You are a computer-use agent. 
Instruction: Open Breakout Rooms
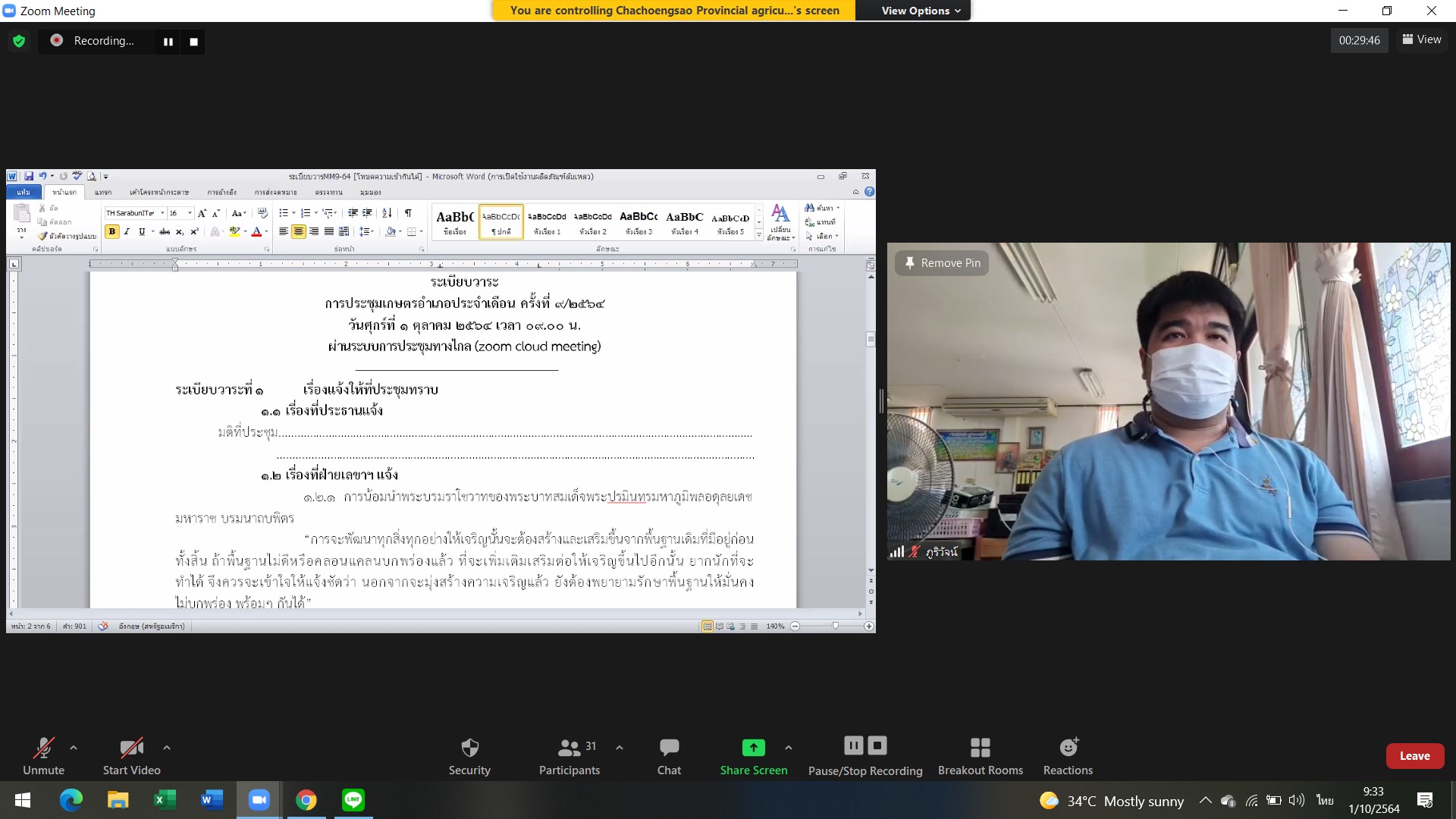980,756
